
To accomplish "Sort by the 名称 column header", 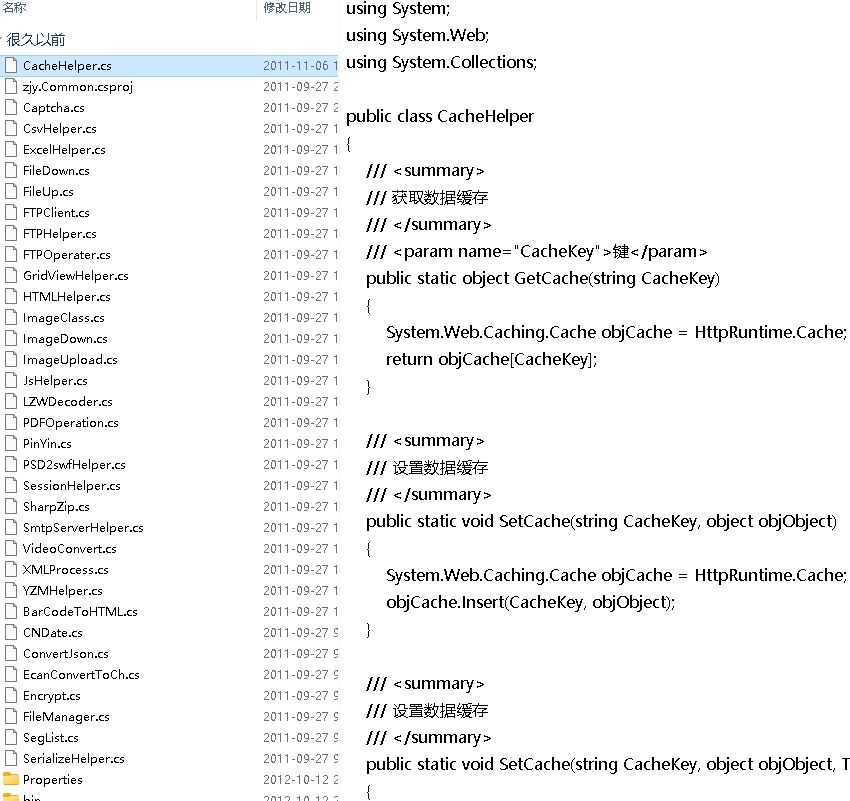I will click(x=14, y=8).
